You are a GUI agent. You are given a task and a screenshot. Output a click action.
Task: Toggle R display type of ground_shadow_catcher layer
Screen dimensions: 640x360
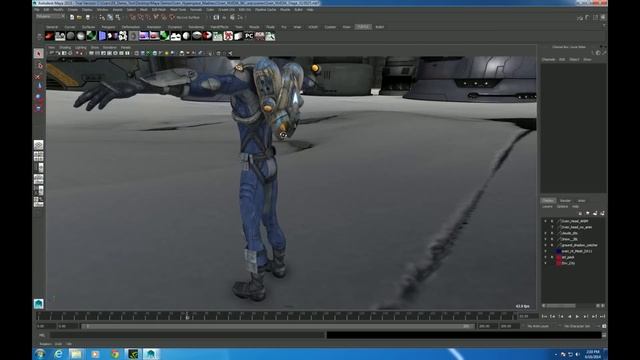click(x=552, y=245)
